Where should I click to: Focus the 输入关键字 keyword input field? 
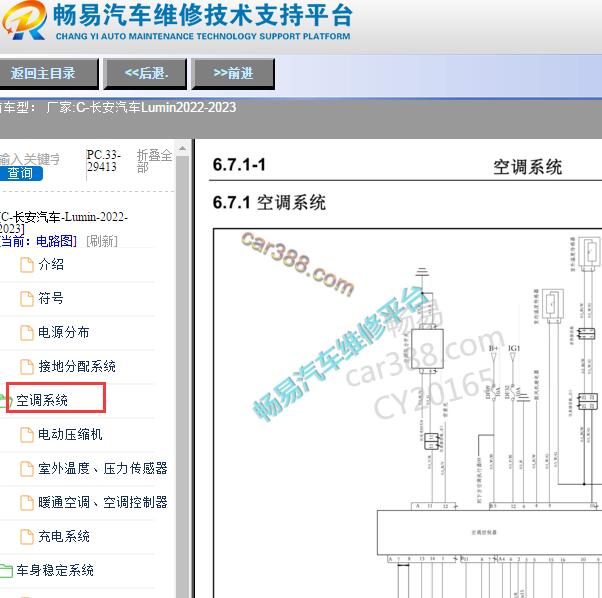coord(30,159)
